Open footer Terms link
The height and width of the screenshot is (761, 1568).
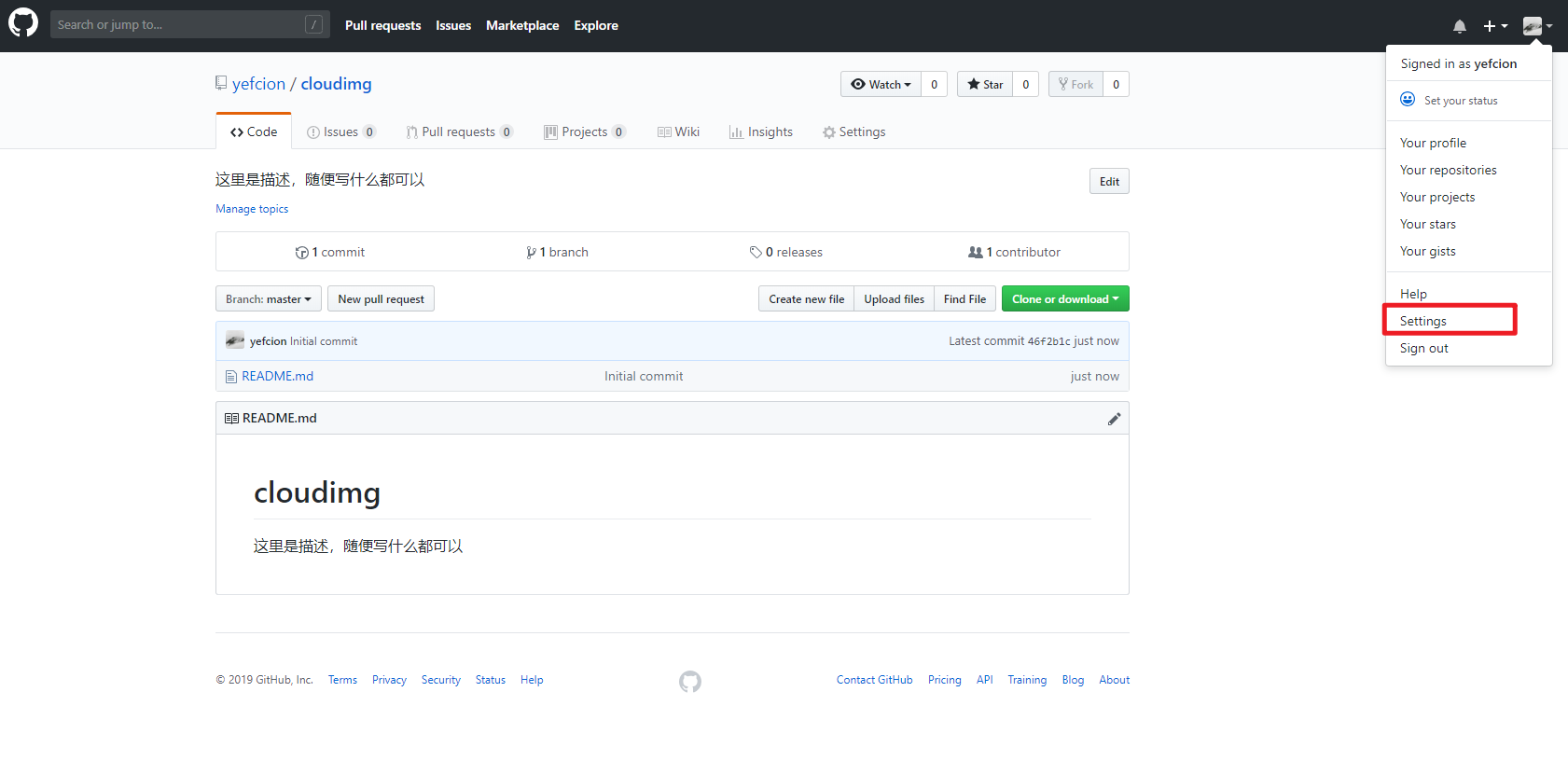point(342,680)
